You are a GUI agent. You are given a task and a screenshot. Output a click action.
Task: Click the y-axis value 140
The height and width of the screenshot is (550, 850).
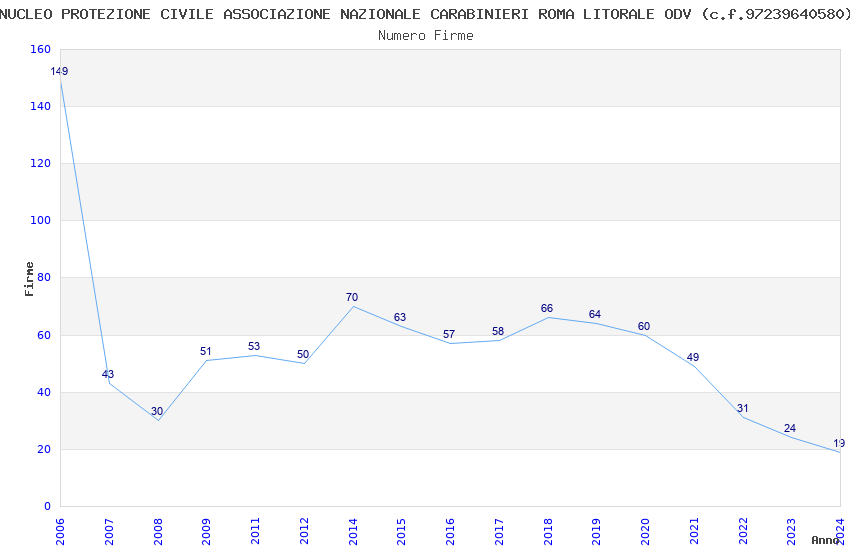[40, 106]
